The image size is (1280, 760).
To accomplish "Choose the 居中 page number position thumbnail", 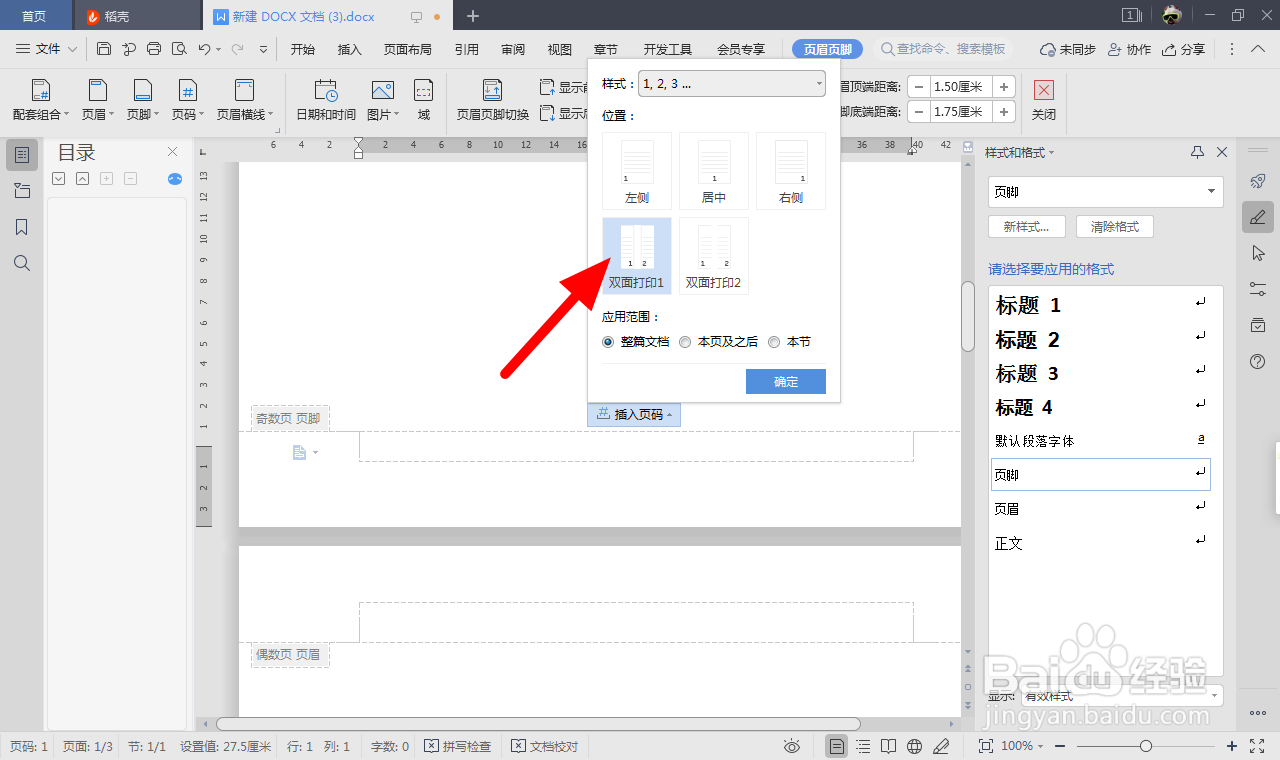I will [714, 171].
